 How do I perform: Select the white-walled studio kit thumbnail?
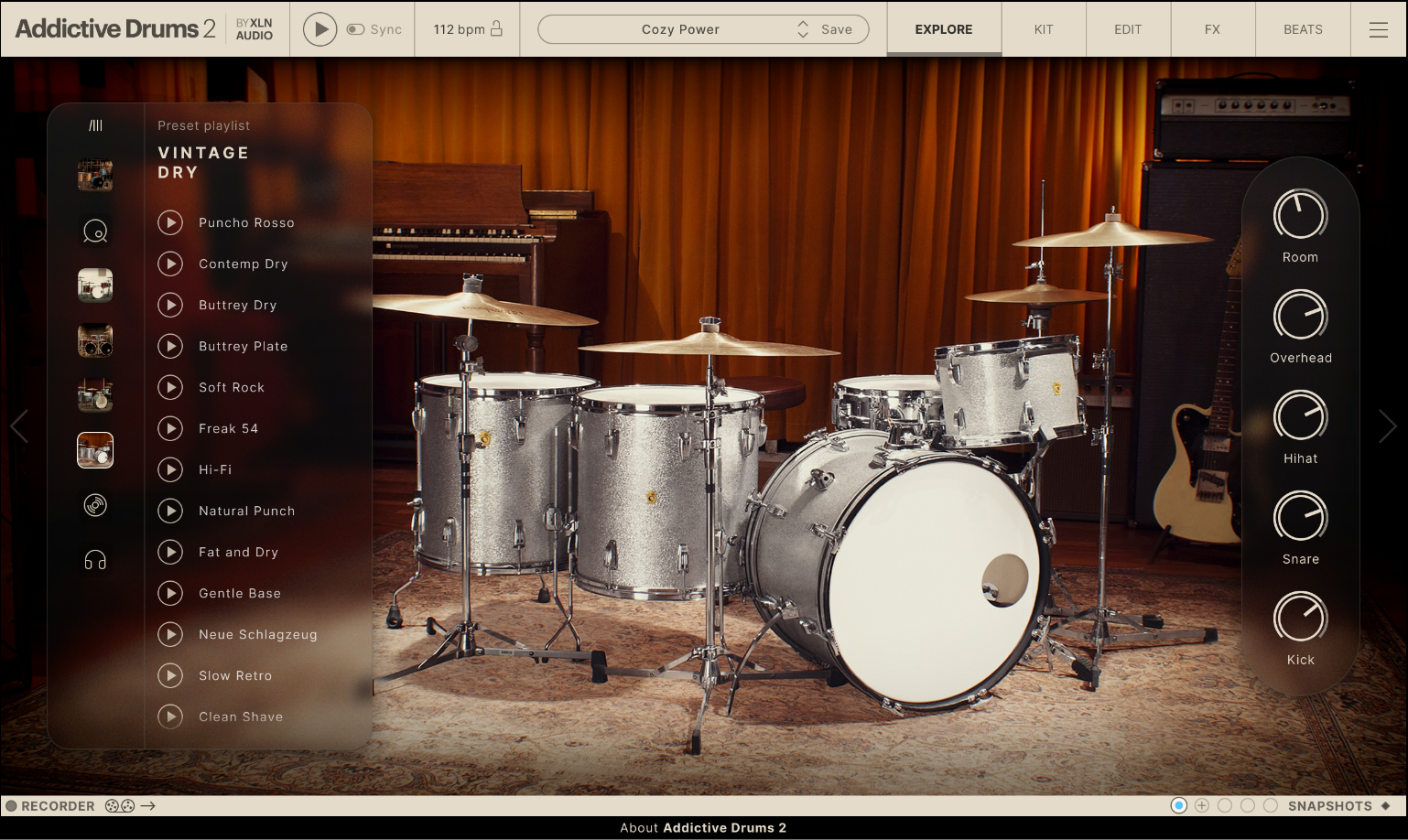(95, 285)
